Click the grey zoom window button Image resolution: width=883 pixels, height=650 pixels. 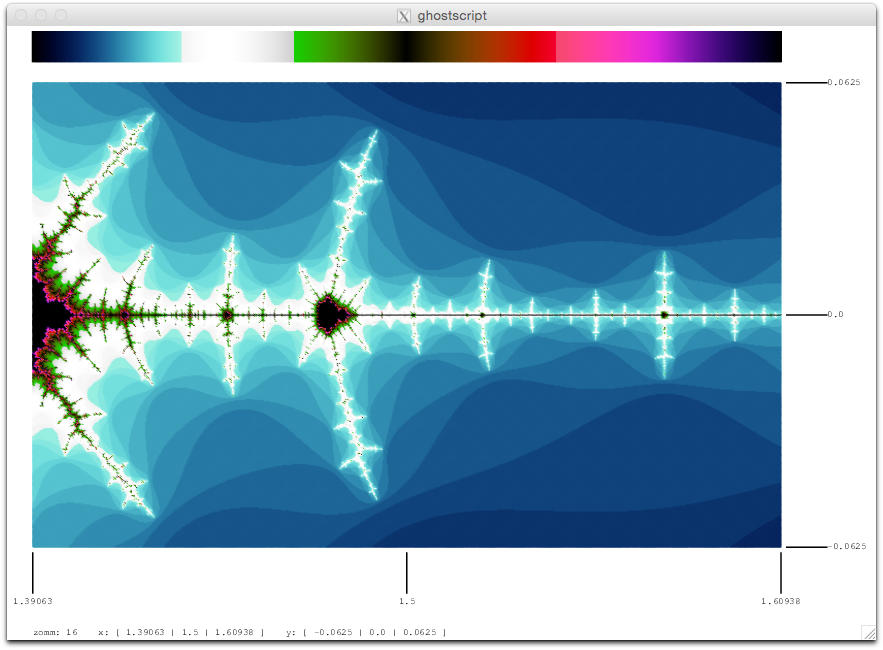tap(61, 15)
